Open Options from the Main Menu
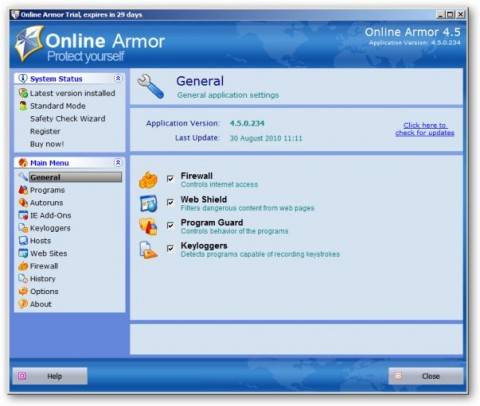The height and width of the screenshot is (406, 480). pyautogui.click(x=44, y=291)
